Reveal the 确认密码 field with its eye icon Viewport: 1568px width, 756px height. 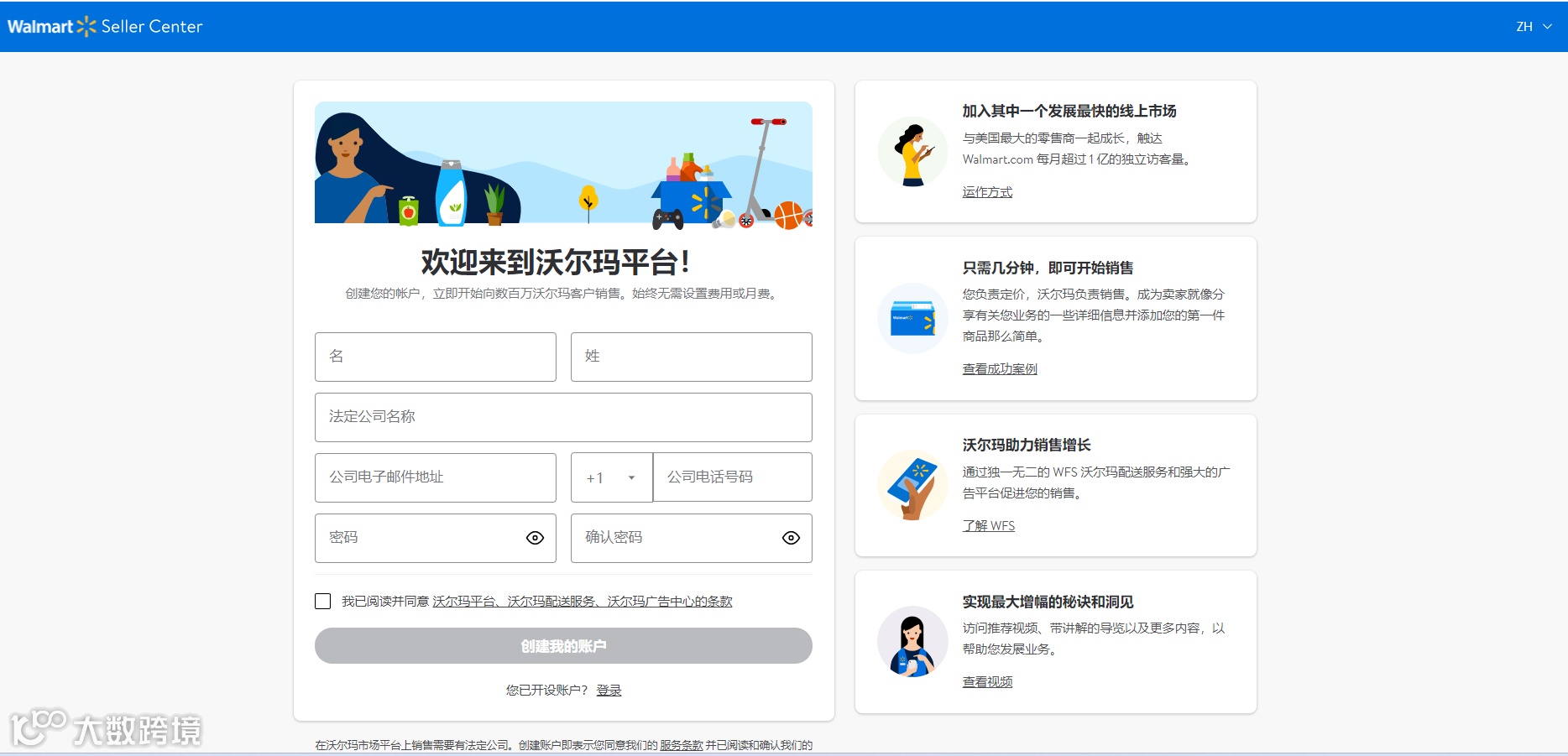click(791, 538)
